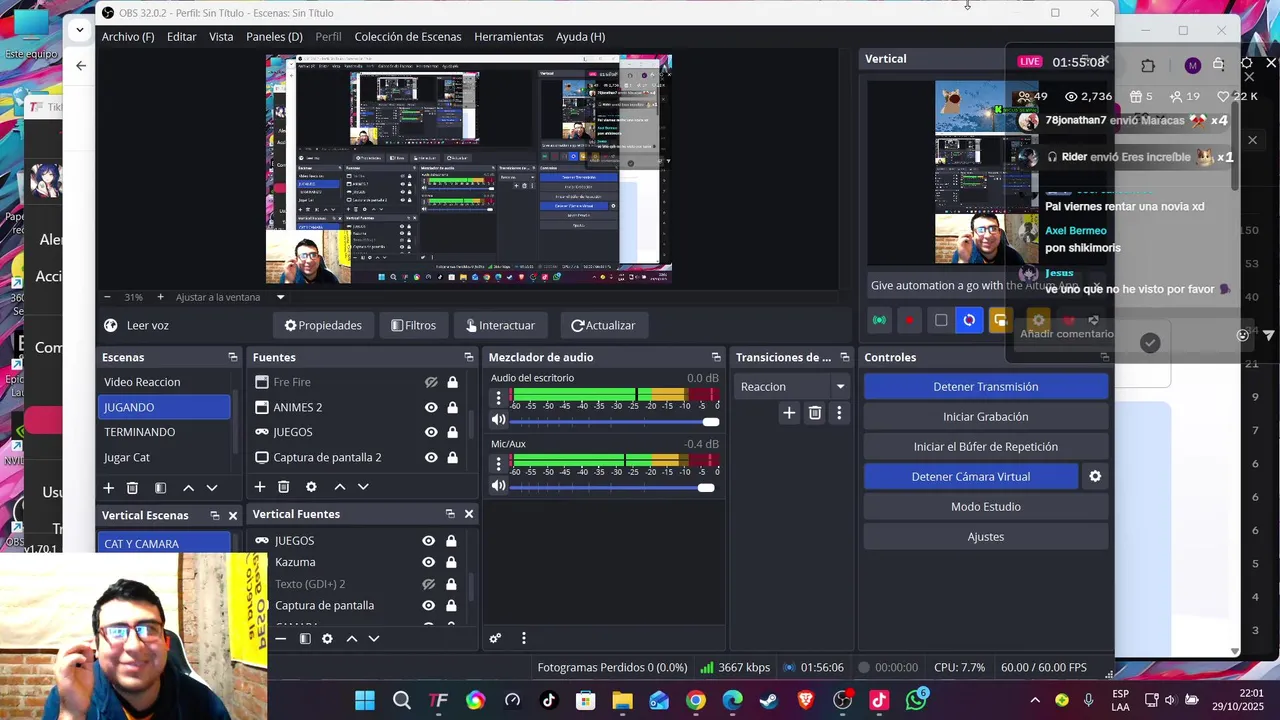Show Texto (GDI+) 2 source
1280x720 pixels.
click(428, 584)
